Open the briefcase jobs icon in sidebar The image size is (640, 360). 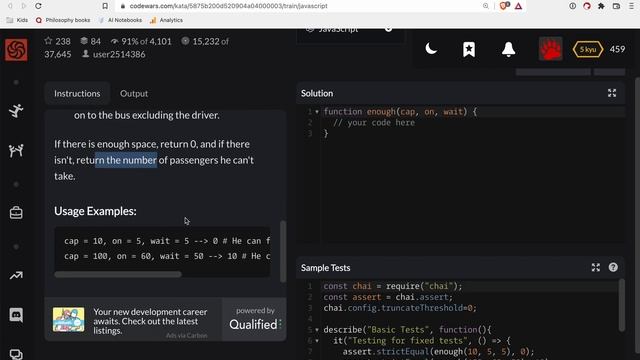pos(16,213)
